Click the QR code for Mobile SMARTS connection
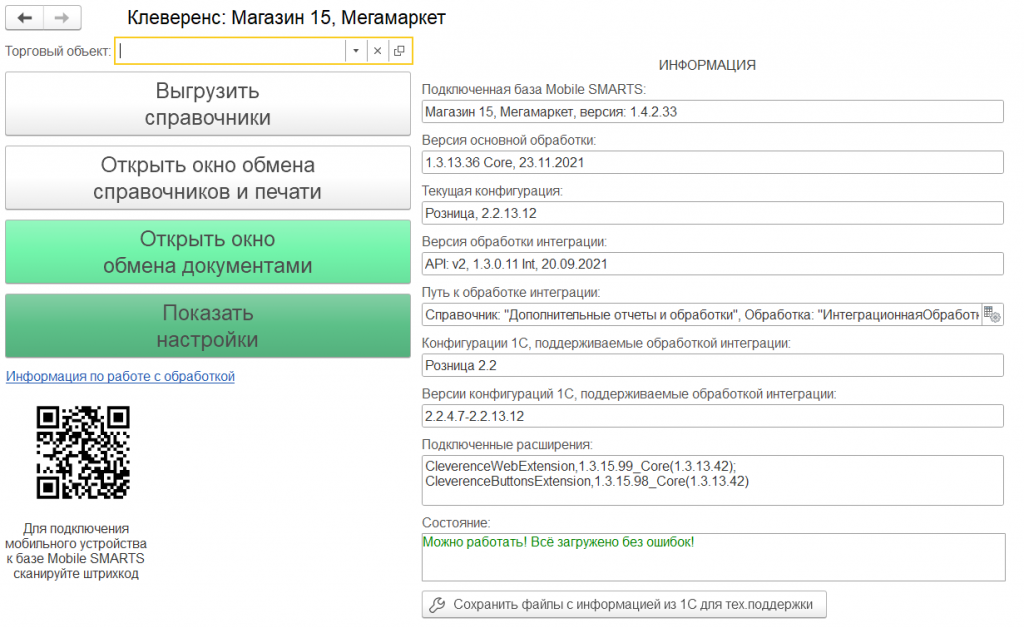Viewport: 1024px width, 628px height. click(x=83, y=452)
